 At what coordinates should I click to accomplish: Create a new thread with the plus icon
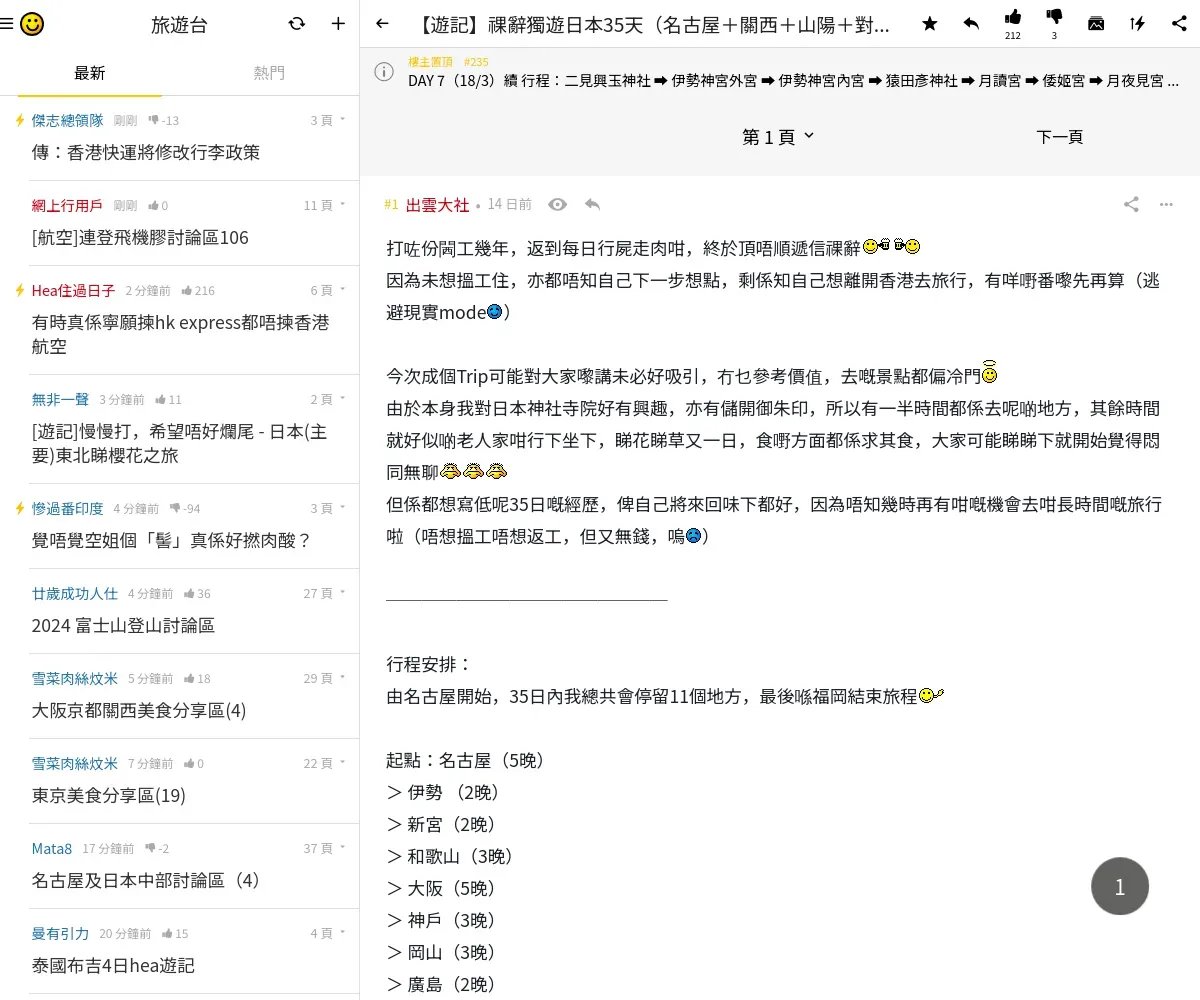point(338,24)
